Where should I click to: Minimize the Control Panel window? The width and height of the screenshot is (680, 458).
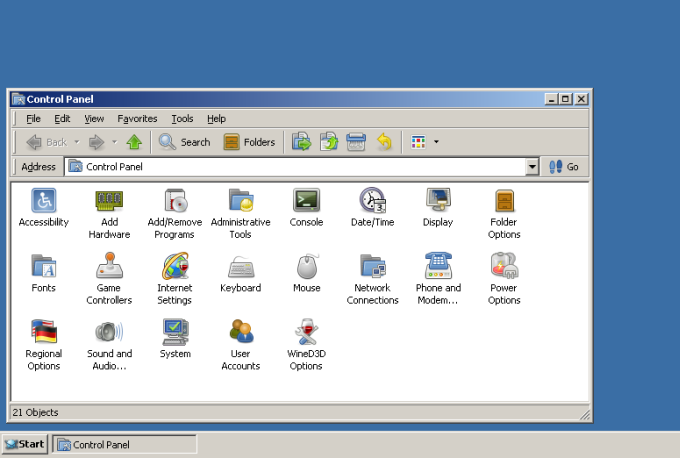click(x=551, y=99)
